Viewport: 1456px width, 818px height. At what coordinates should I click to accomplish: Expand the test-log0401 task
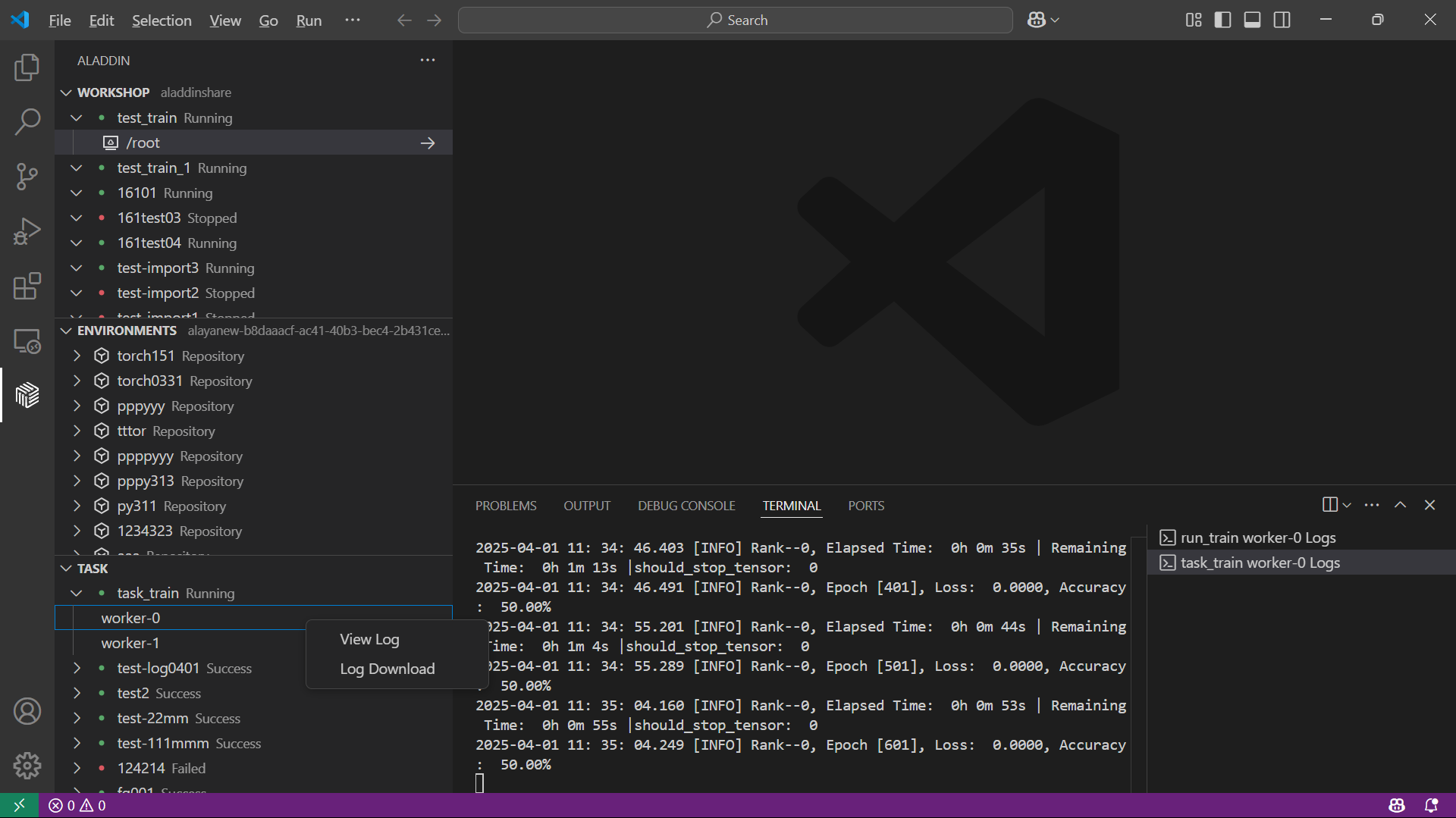[77, 668]
